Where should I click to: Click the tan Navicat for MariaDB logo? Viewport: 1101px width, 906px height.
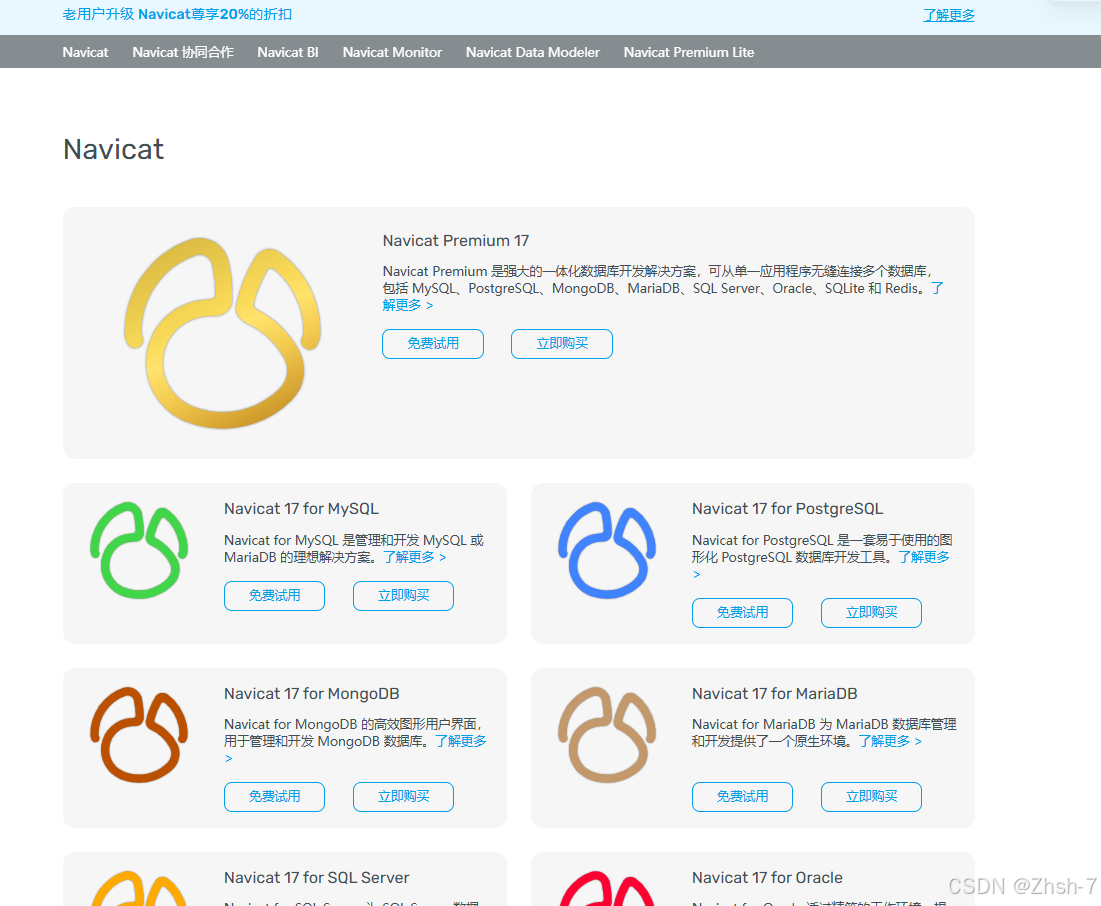(x=607, y=735)
